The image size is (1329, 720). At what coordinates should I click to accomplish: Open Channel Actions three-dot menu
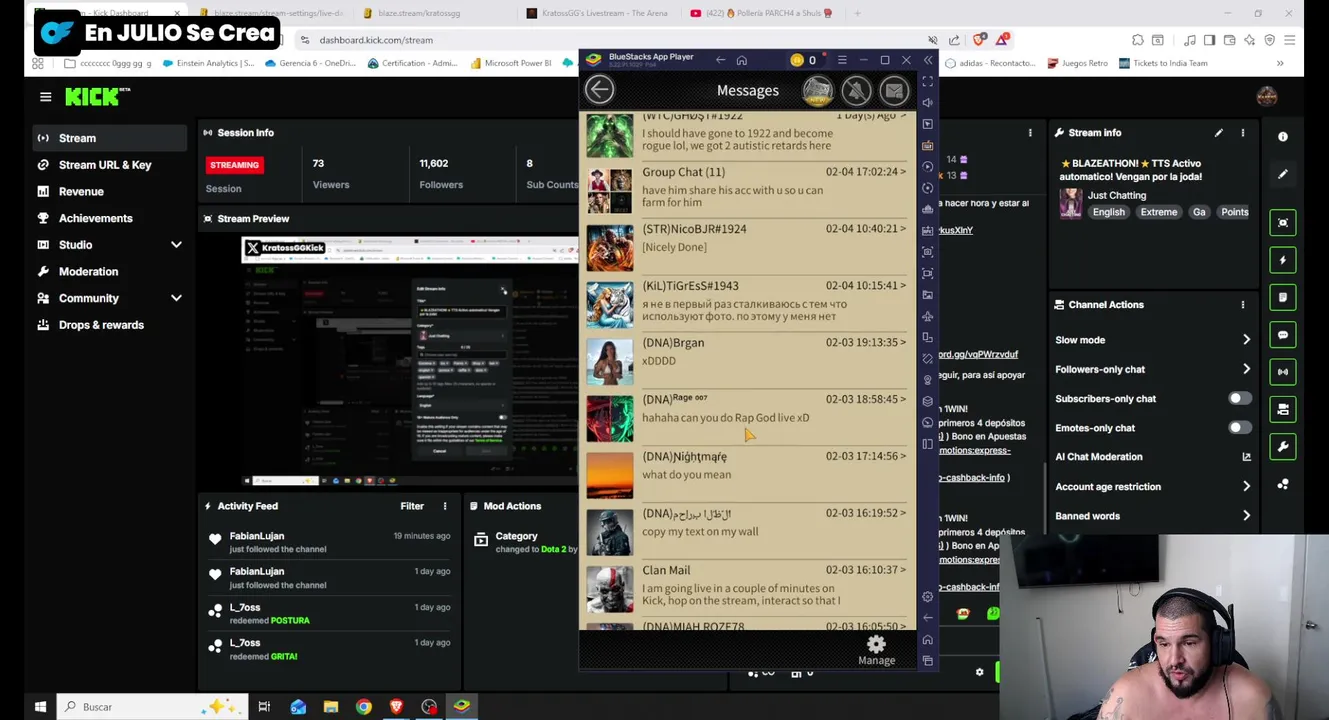[x=1243, y=305]
